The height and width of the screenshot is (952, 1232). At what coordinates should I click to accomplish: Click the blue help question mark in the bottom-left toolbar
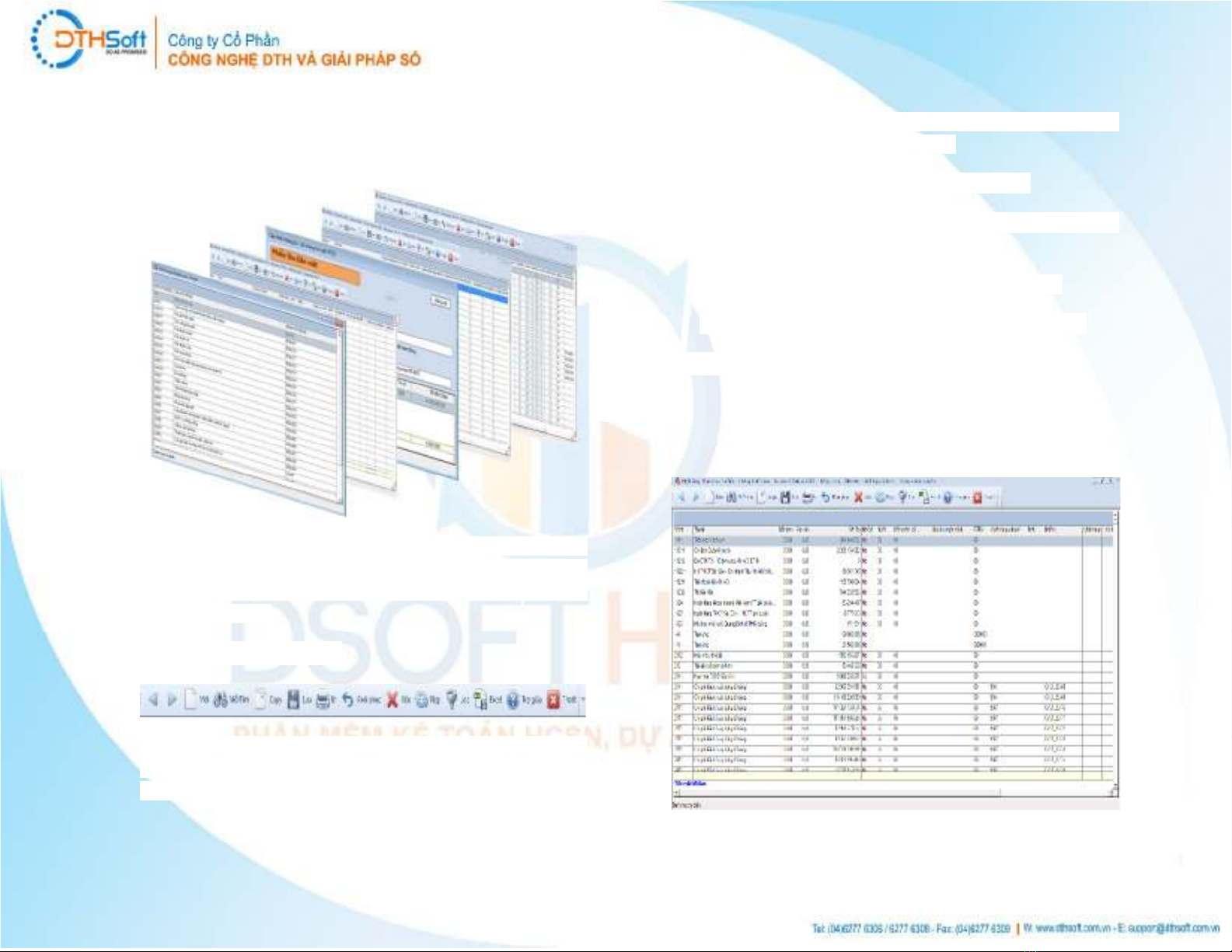tap(512, 700)
